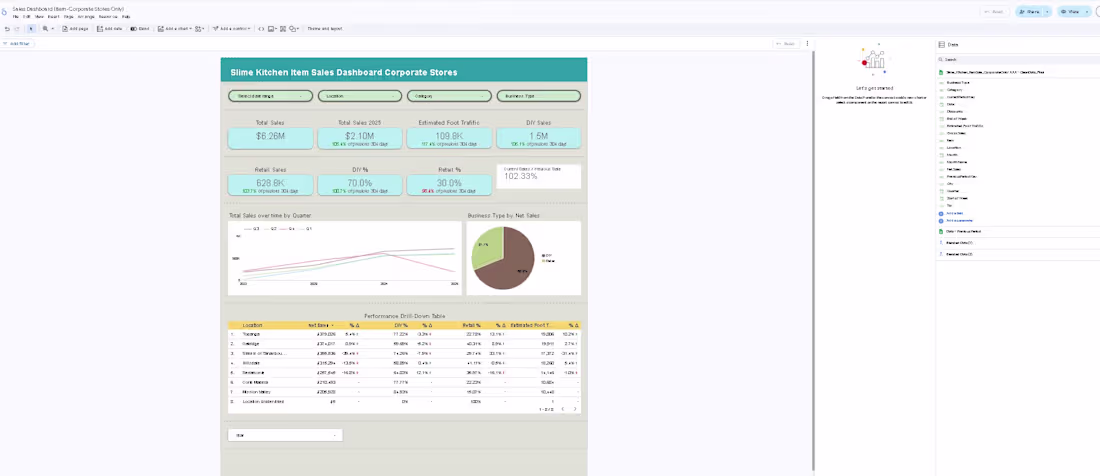Click the canvas Reset button
Image resolution: width=1100 pixels, height=476 pixels.
[x=786, y=43]
